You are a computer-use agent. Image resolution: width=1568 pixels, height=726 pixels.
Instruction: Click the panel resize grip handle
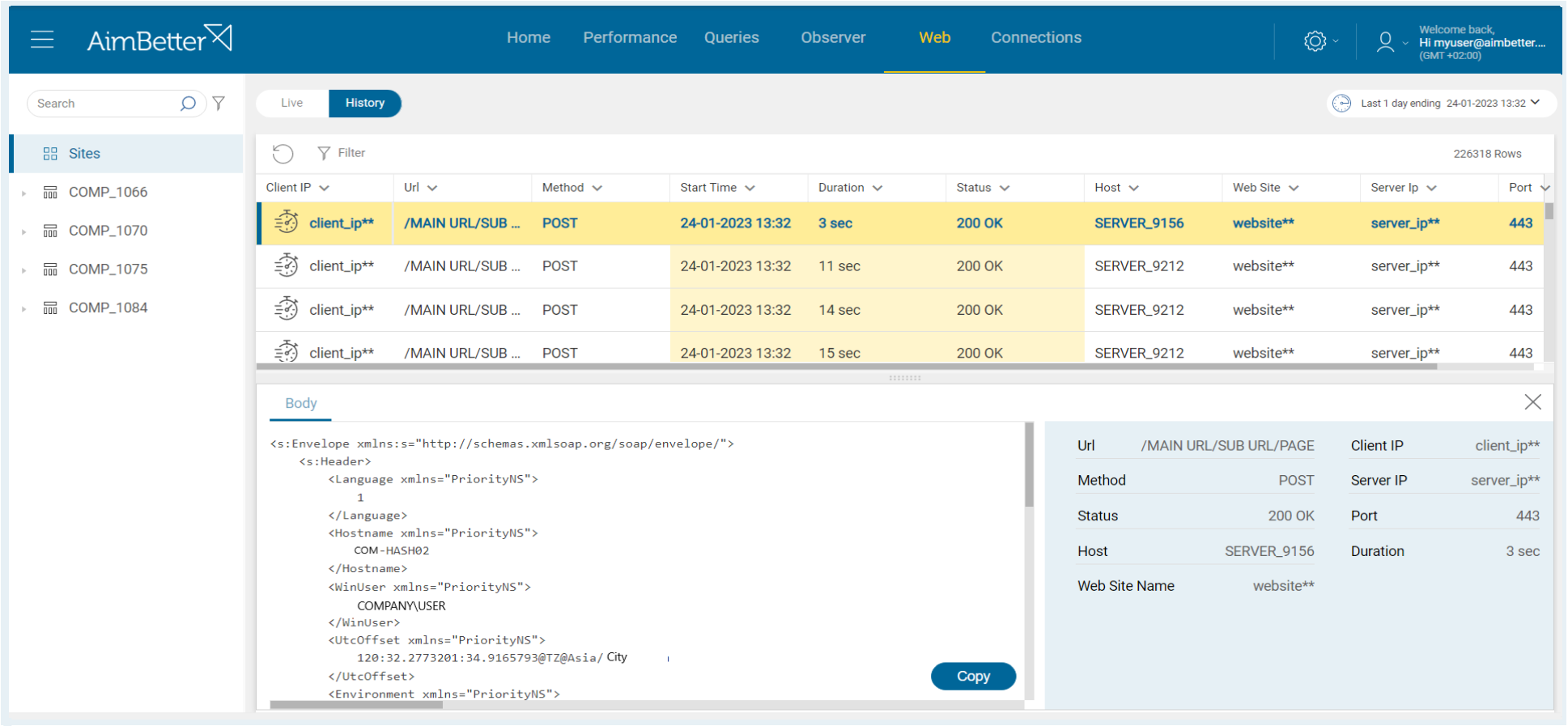pyautogui.click(x=904, y=378)
